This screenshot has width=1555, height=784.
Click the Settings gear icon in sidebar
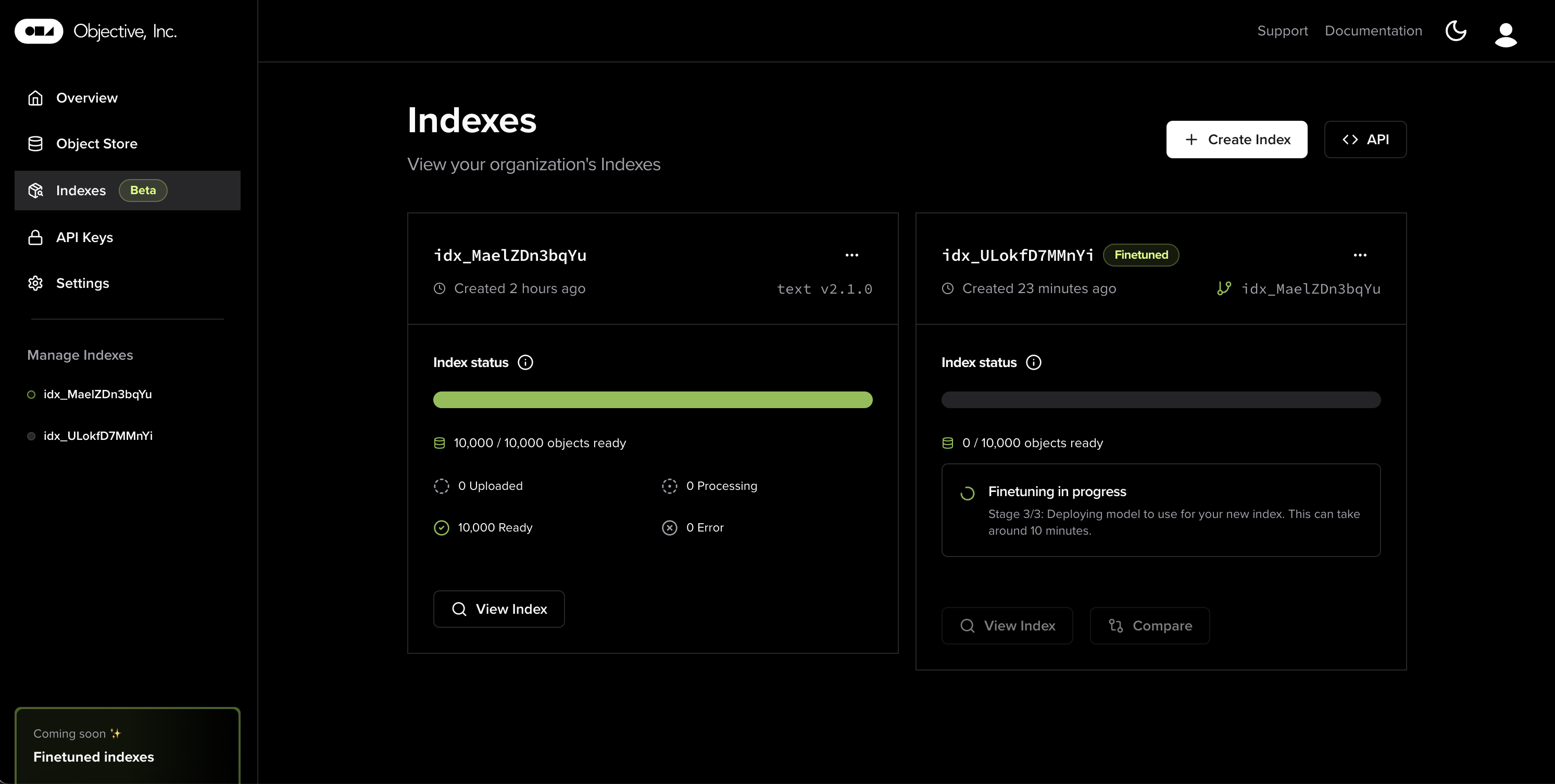[35, 283]
